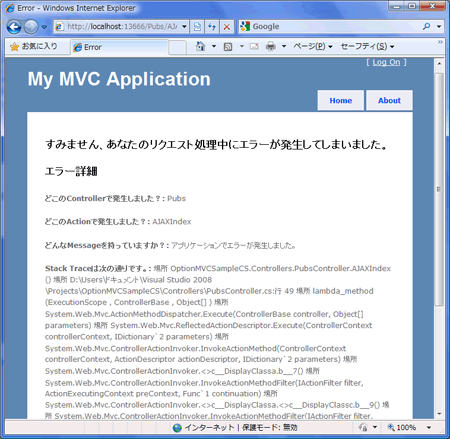Click the scrollbar up arrow
Viewport: 450px width, 439px height.
439,63
